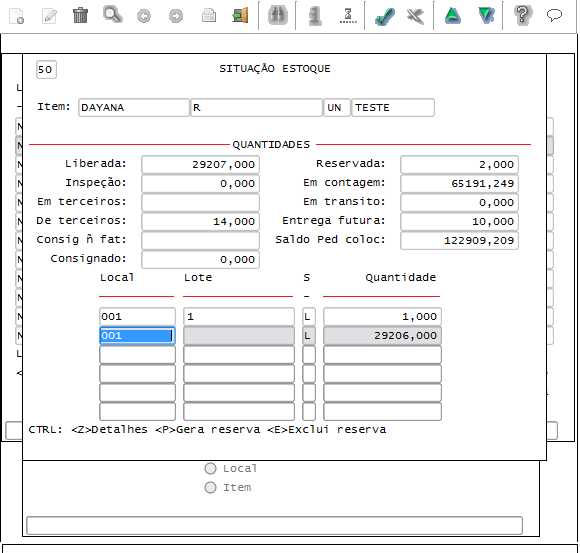Click the magnifying glass search icon

click(x=112, y=15)
